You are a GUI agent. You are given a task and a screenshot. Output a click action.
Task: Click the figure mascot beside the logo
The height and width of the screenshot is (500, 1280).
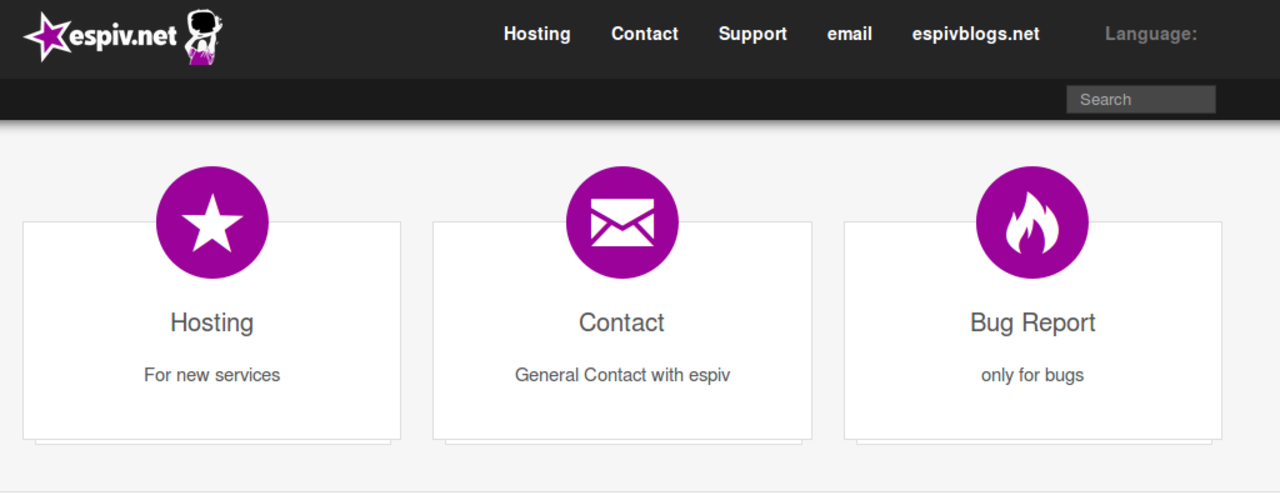(x=205, y=37)
